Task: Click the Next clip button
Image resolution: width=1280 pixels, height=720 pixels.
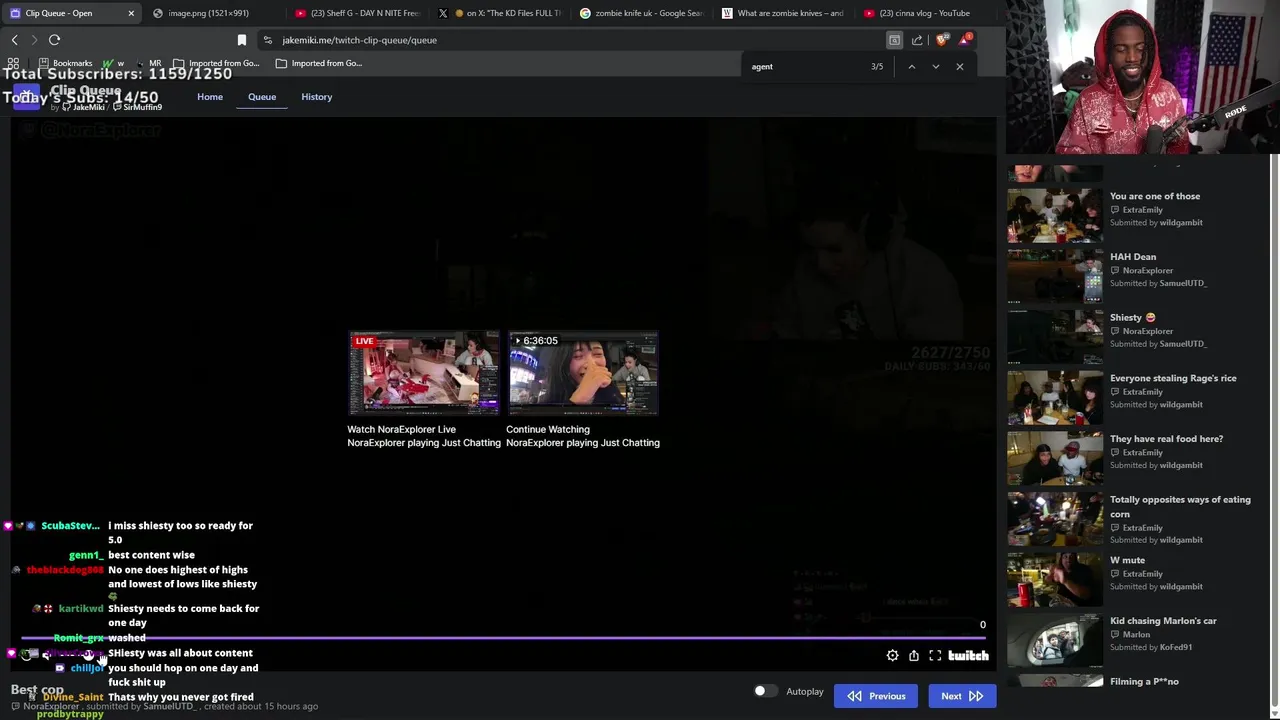Action: tap(962, 696)
